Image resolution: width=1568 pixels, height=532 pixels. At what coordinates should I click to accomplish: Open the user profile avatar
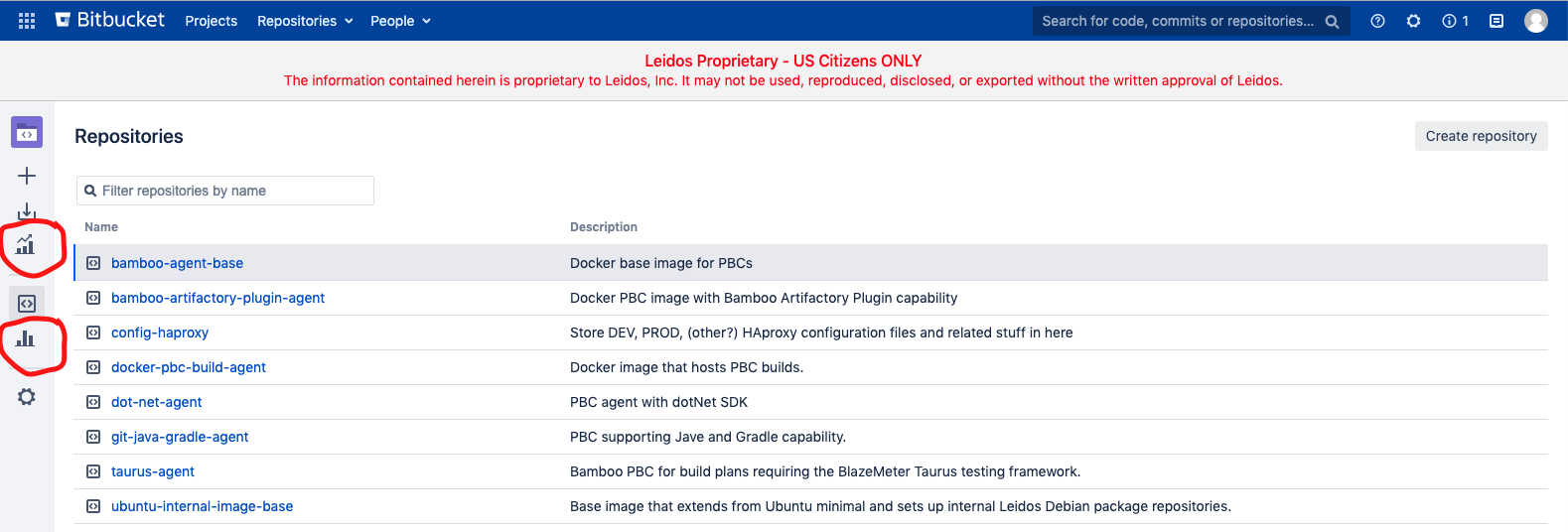click(x=1535, y=21)
